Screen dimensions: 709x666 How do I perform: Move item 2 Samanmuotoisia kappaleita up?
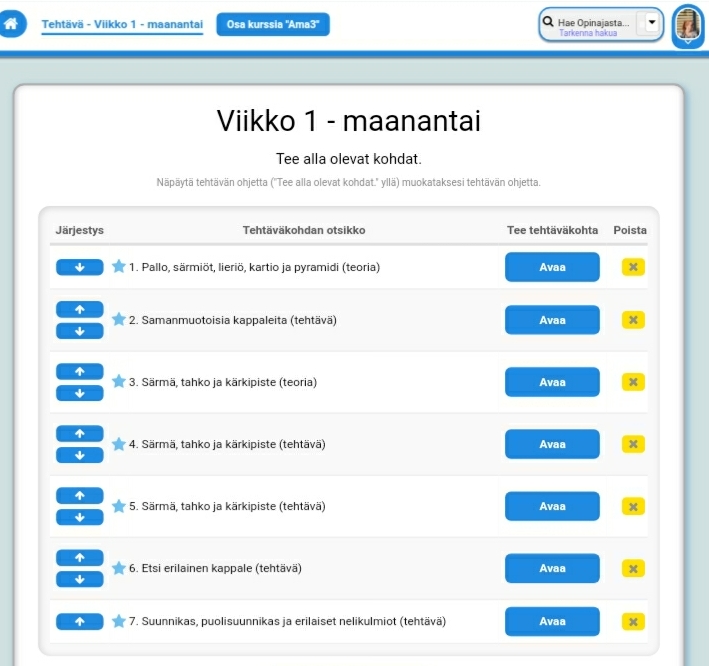click(x=80, y=310)
